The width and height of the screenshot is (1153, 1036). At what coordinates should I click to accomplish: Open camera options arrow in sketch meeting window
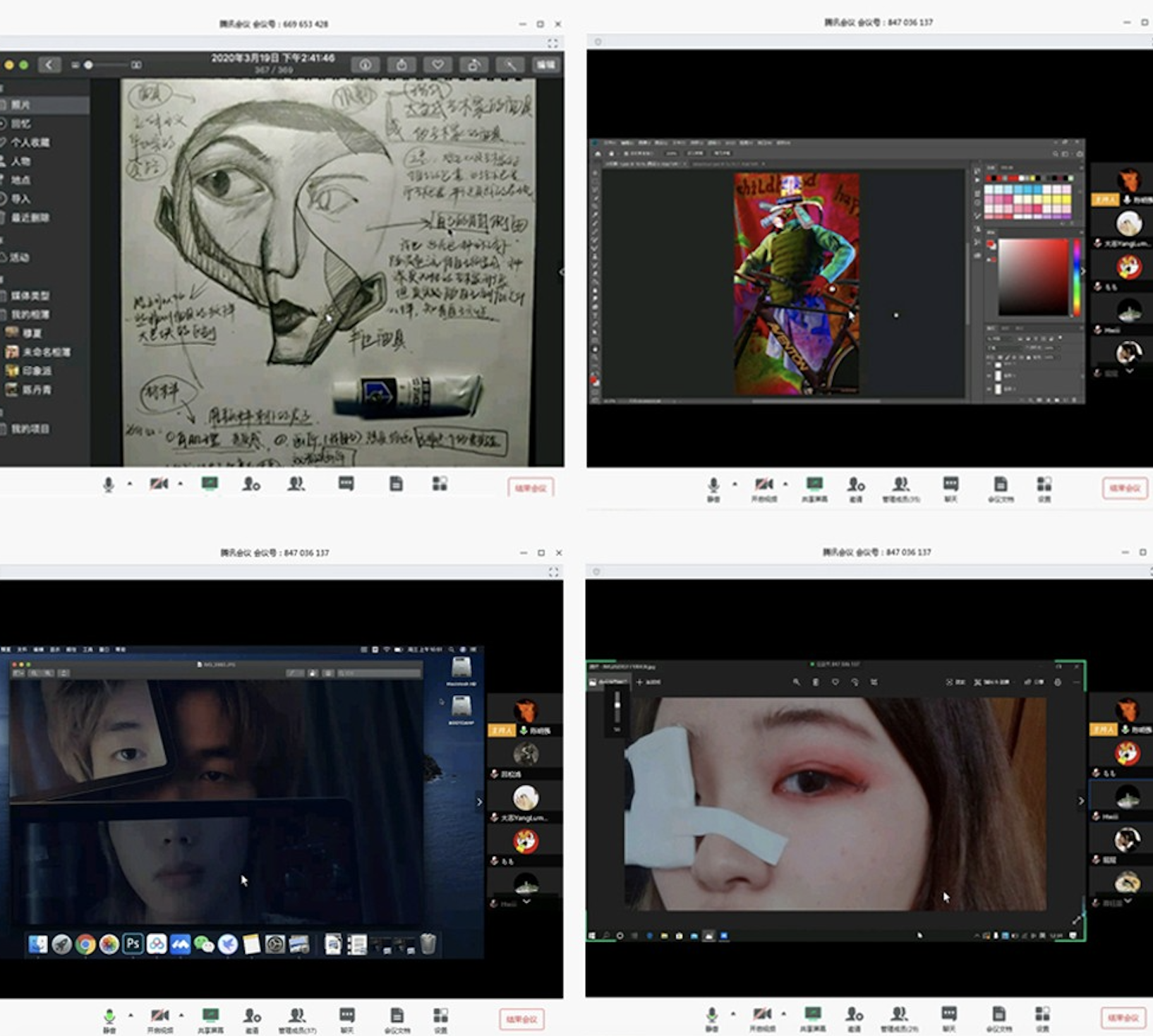(181, 484)
